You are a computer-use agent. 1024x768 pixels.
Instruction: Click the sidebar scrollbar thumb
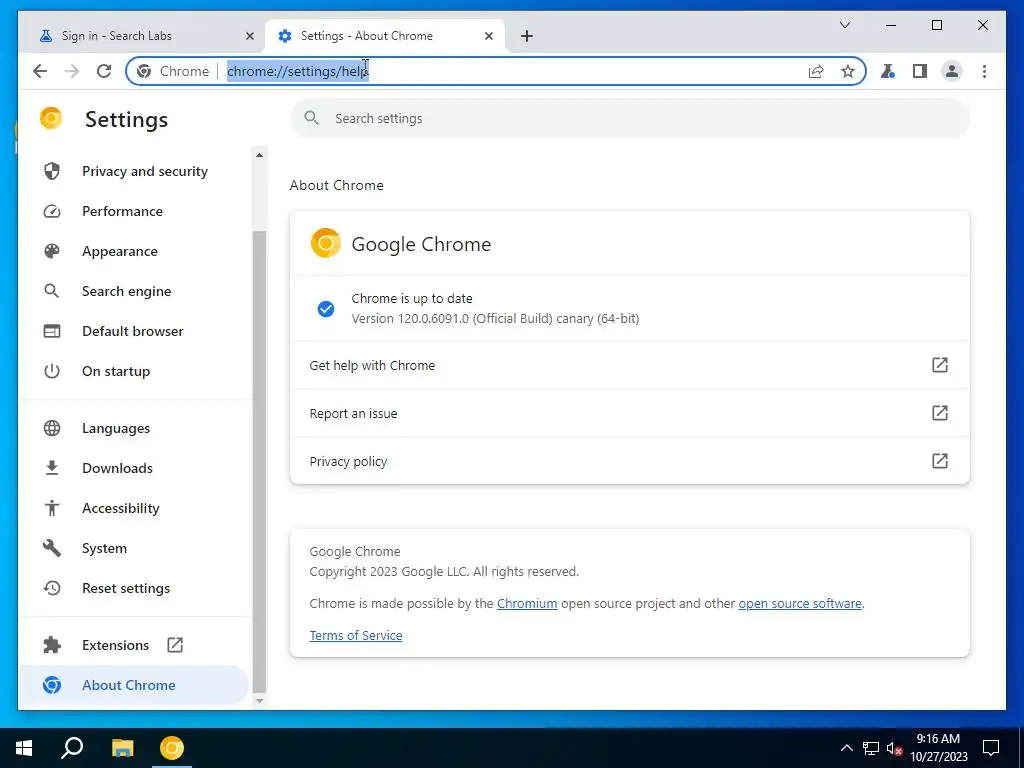pyautogui.click(x=259, y=460)
